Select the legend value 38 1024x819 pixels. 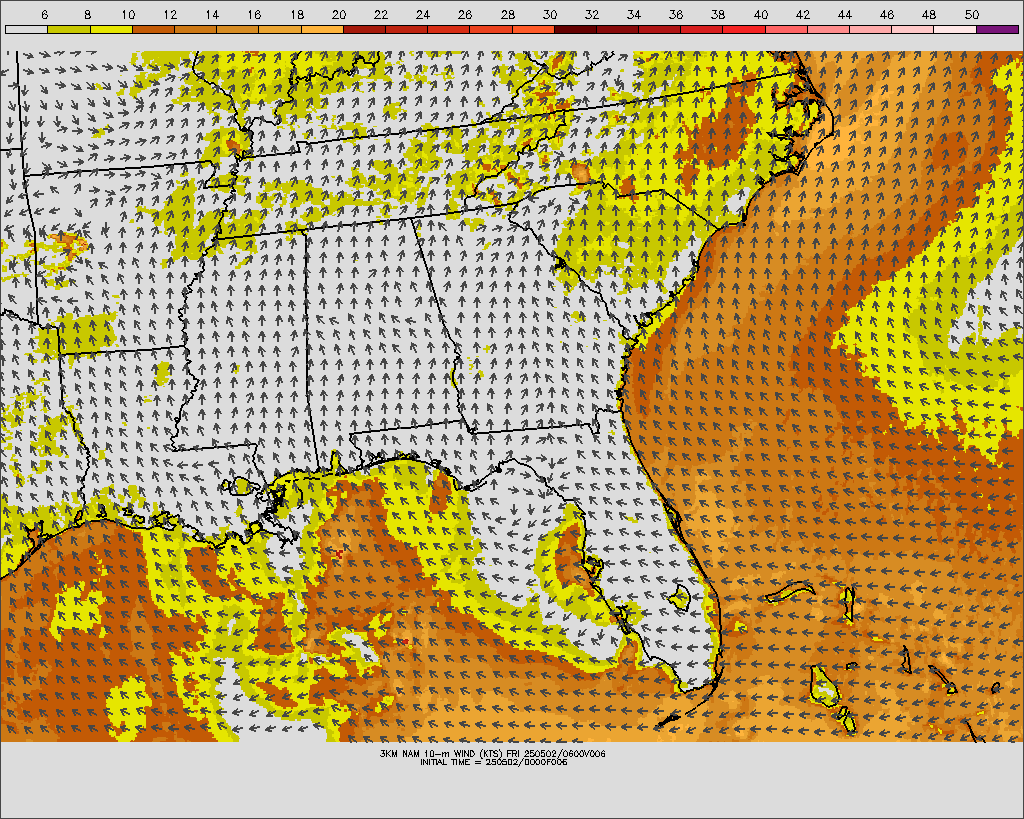coord(718,14)
